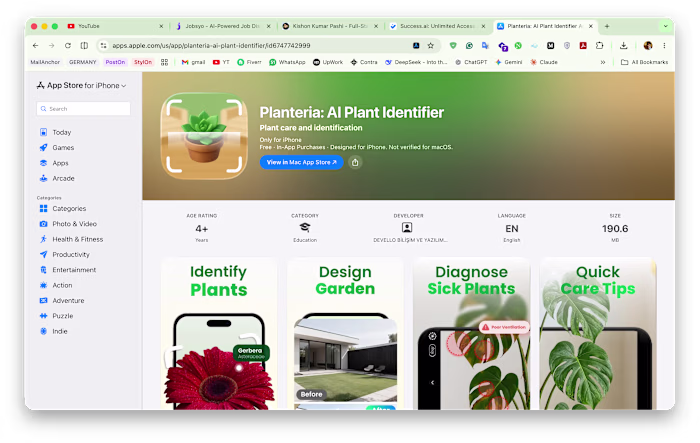Open the GERMANY bookmark folder

(83, 62)
